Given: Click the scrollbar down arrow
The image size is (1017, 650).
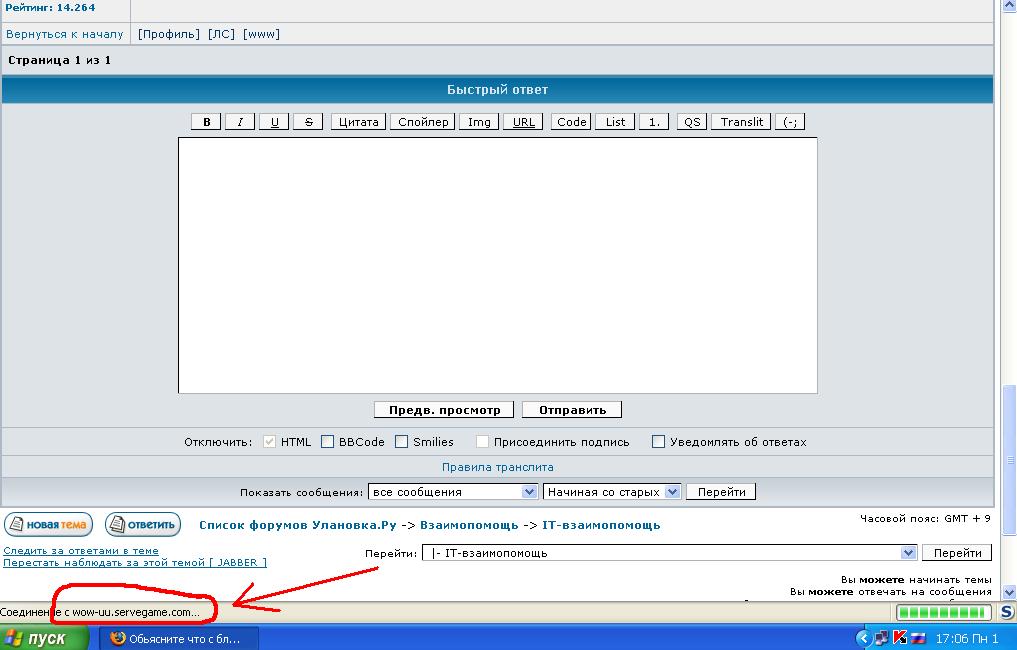Looking at the screenshot, I should coord(1009,592).
